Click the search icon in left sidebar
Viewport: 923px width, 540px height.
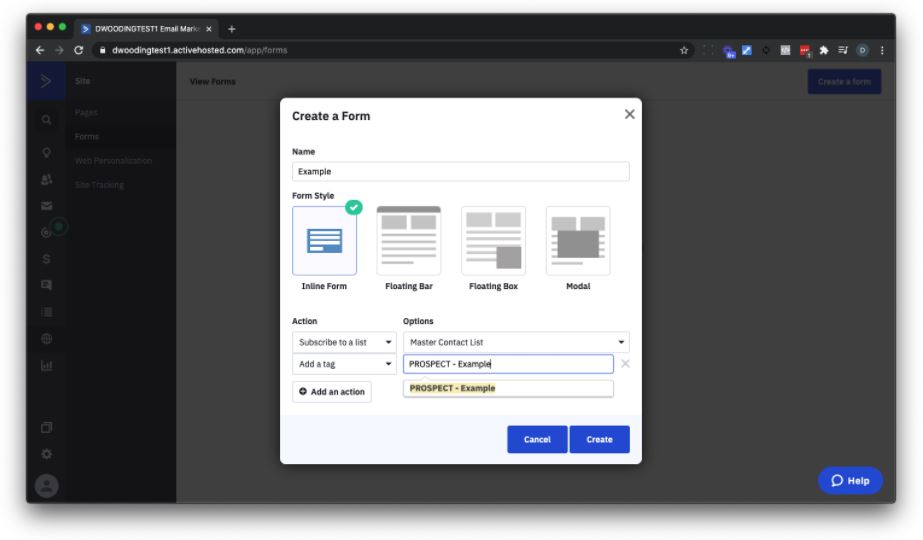(47, 120)
